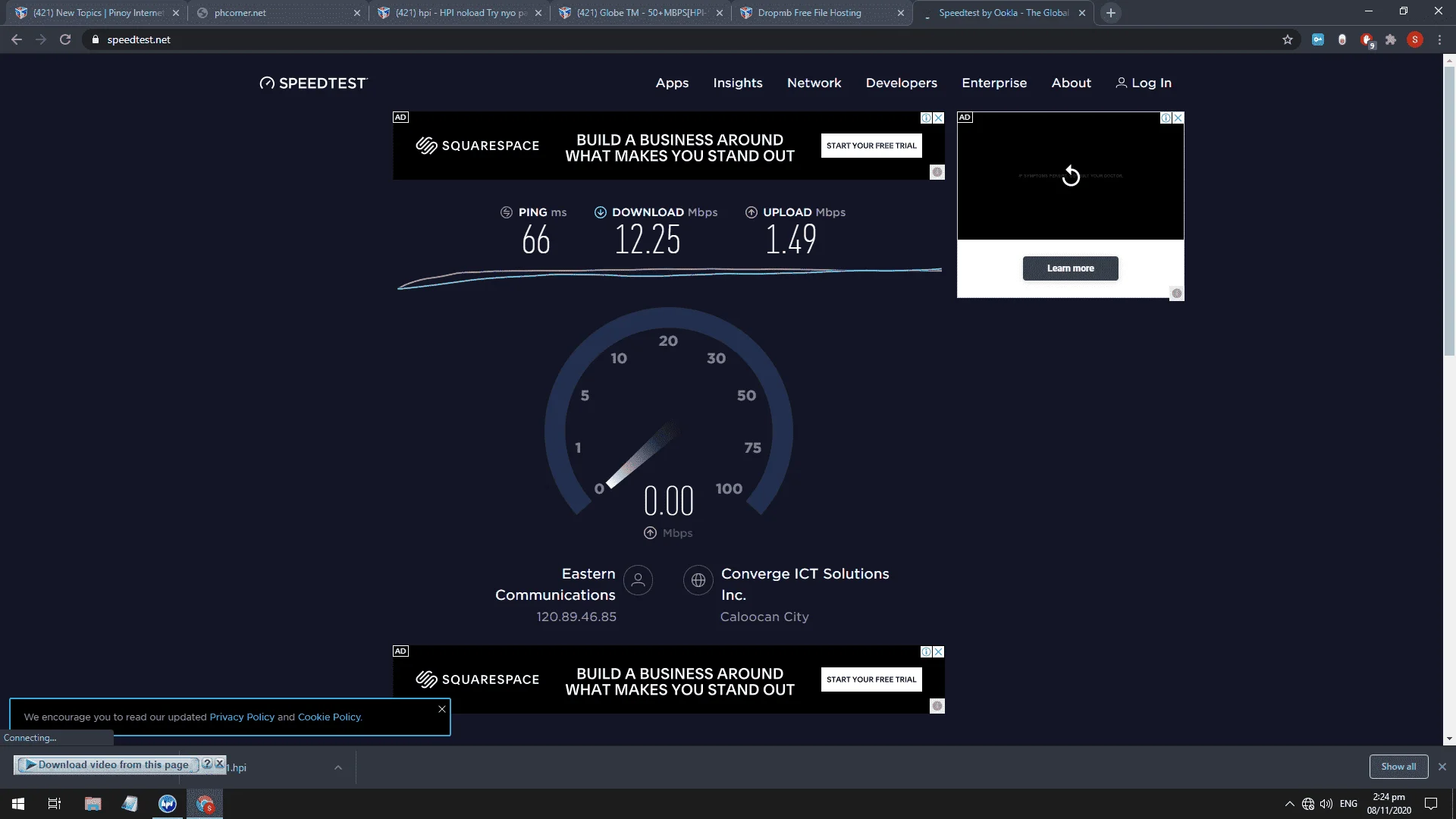This screenshot has height=819, width=1456.
Task: Click the browser back arrow
Action: click(17, 39)
